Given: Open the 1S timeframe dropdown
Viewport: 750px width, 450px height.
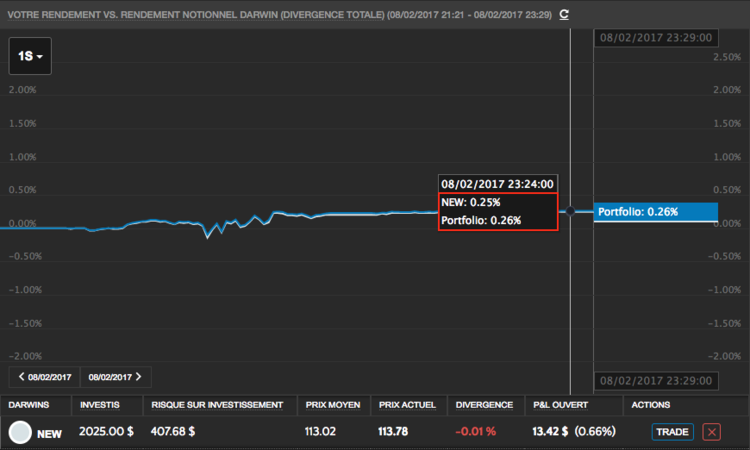Looking at the screenshot, I should (30, 56).
